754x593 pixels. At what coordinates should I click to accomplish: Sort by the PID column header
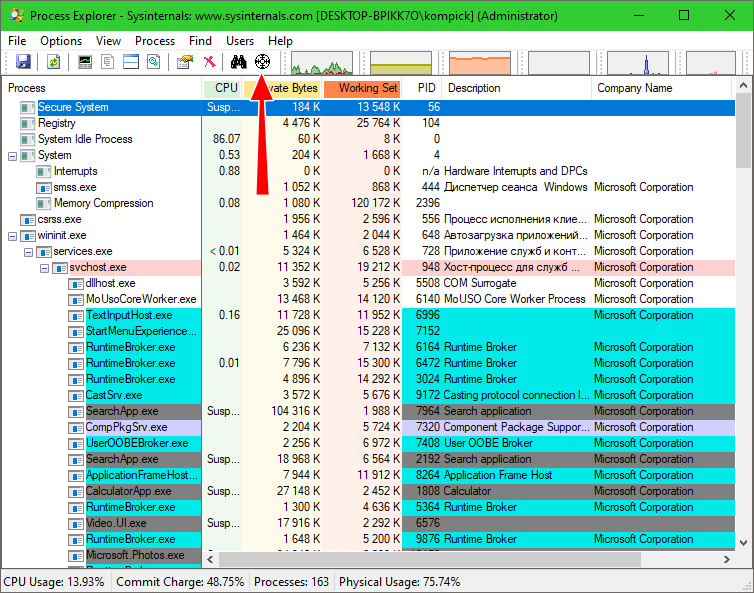coord(422,88)
